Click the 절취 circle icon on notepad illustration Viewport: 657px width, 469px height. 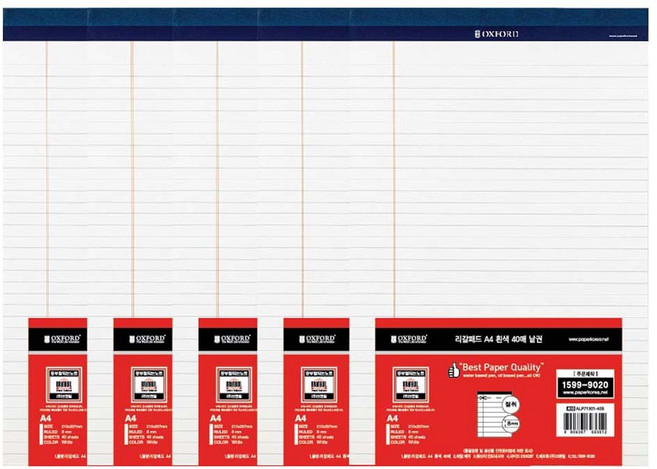(x=511, y=404)
